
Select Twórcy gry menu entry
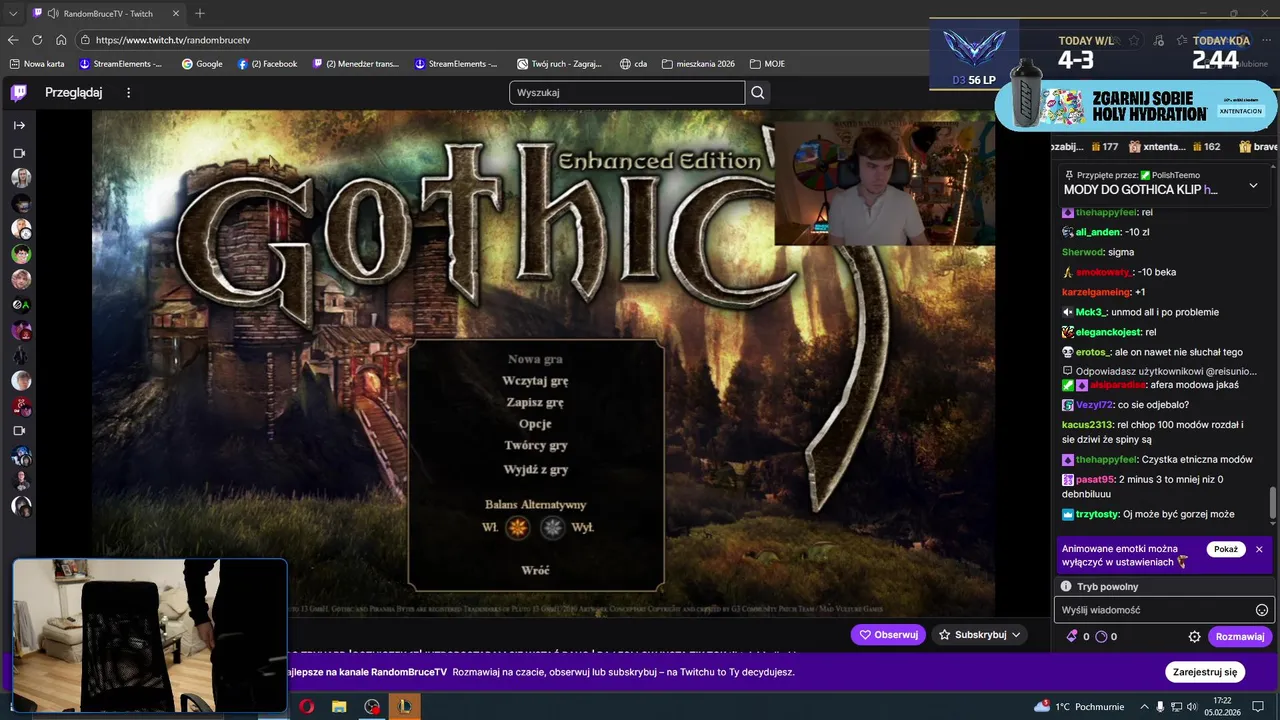click(535, 446)
